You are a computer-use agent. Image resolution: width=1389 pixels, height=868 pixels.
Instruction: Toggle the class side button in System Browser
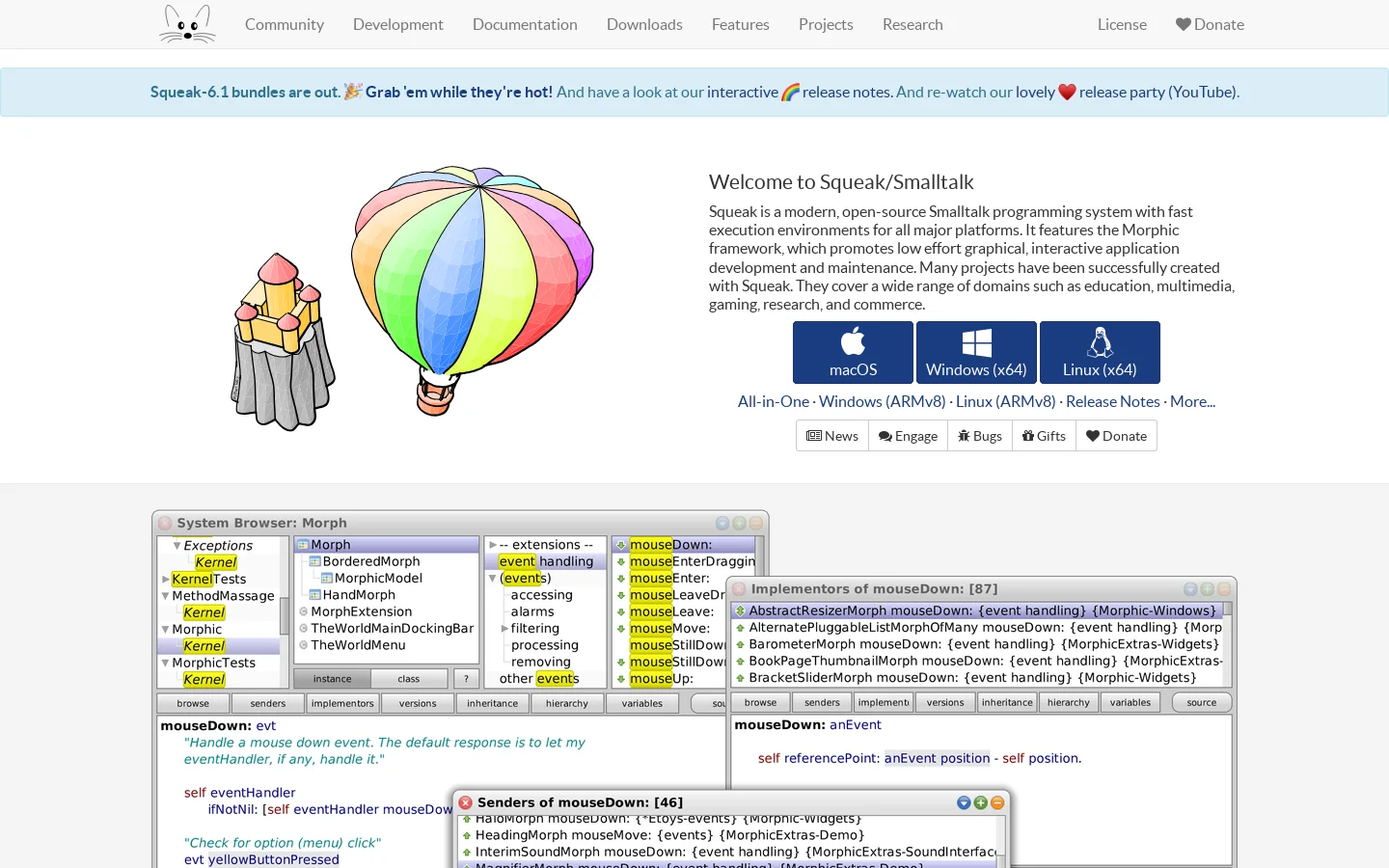coord(409,679)
